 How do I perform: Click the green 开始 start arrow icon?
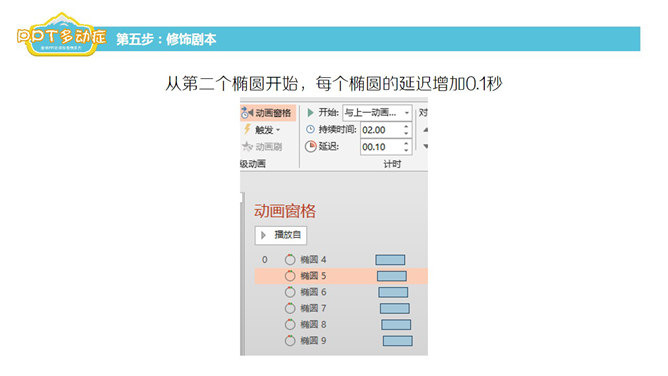point(310,112)
